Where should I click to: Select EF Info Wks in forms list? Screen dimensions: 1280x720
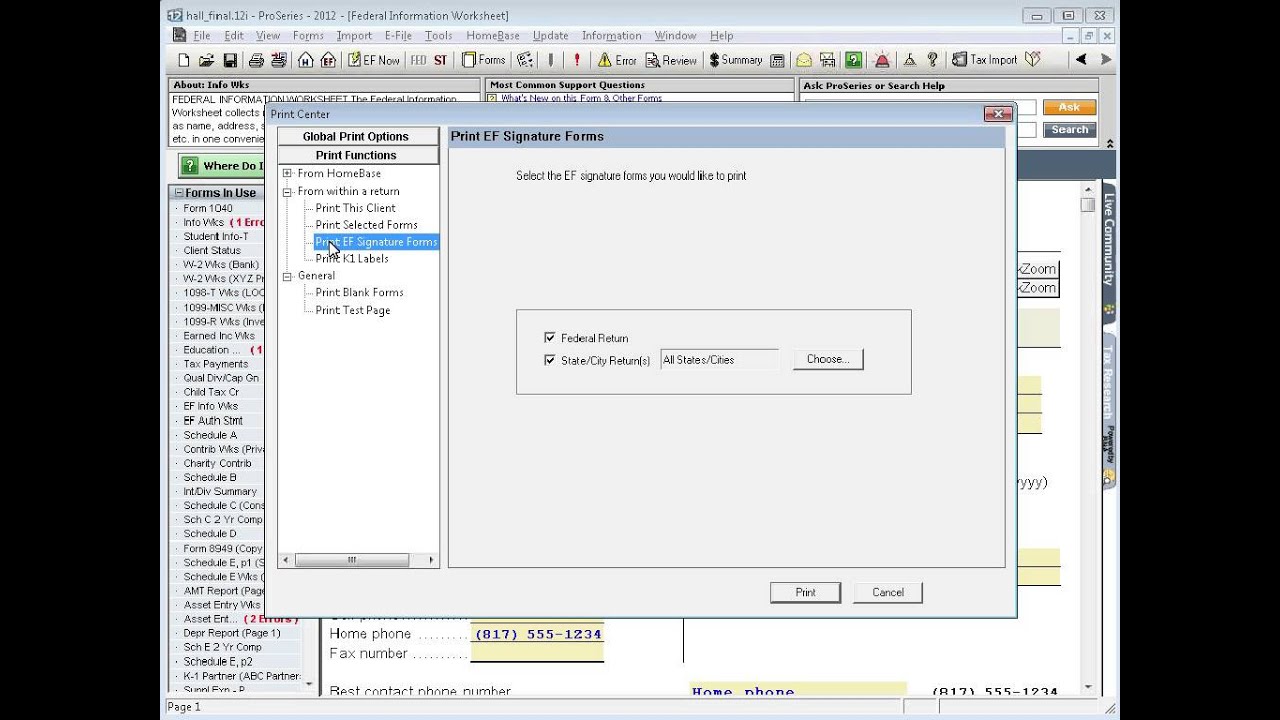click(211, 406)
